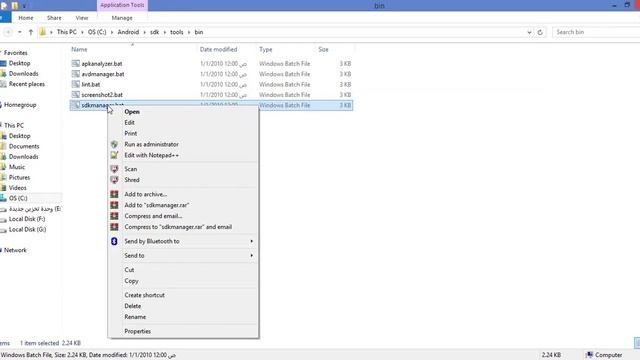Expand breadcrumb arrow after tools
Screen dimensions: 640x360
[x=189, y=32]
